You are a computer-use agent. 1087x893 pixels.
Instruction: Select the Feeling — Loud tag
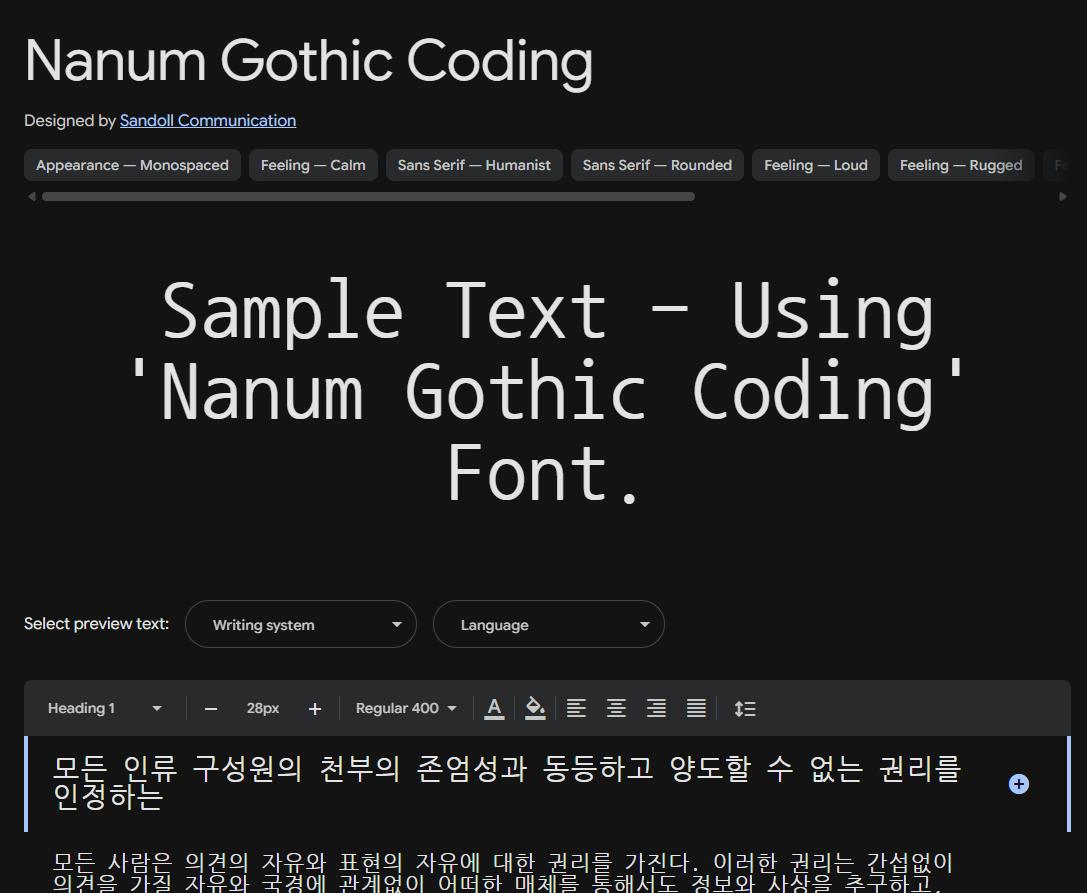tap(816, 165)
